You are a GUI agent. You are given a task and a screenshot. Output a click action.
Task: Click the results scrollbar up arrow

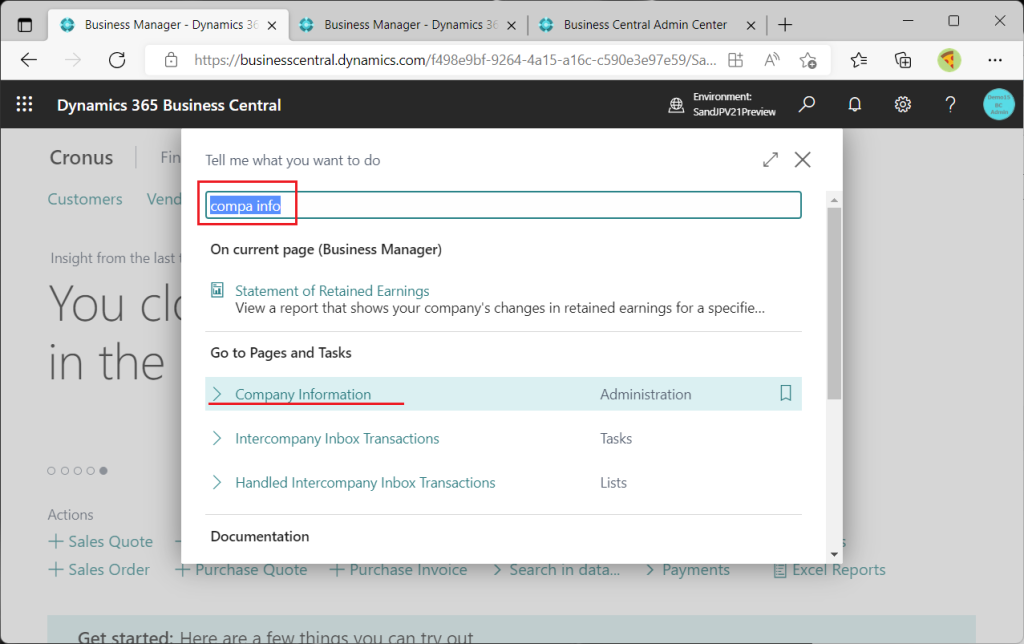pos(834,200)
